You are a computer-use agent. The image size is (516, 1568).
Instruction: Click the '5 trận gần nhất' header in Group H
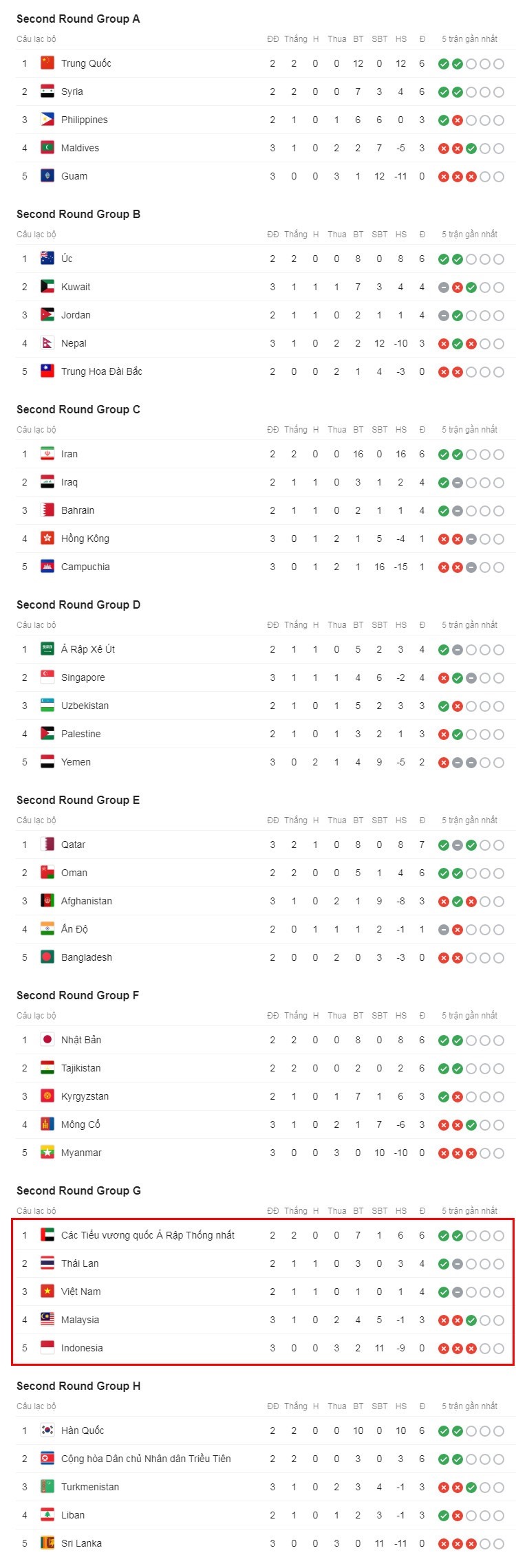[469, 1406]
